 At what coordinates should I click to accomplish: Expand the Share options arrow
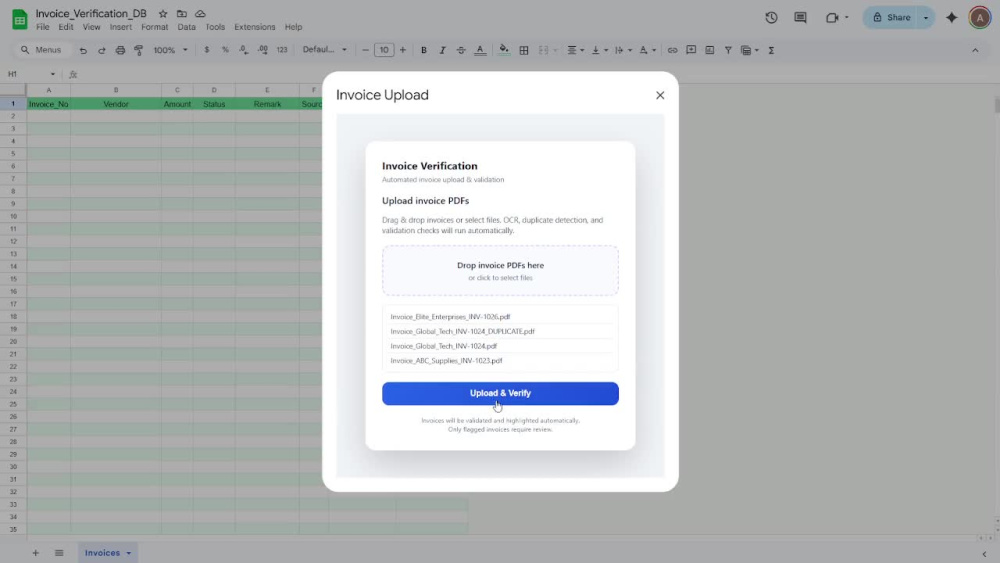coord(926,18)
